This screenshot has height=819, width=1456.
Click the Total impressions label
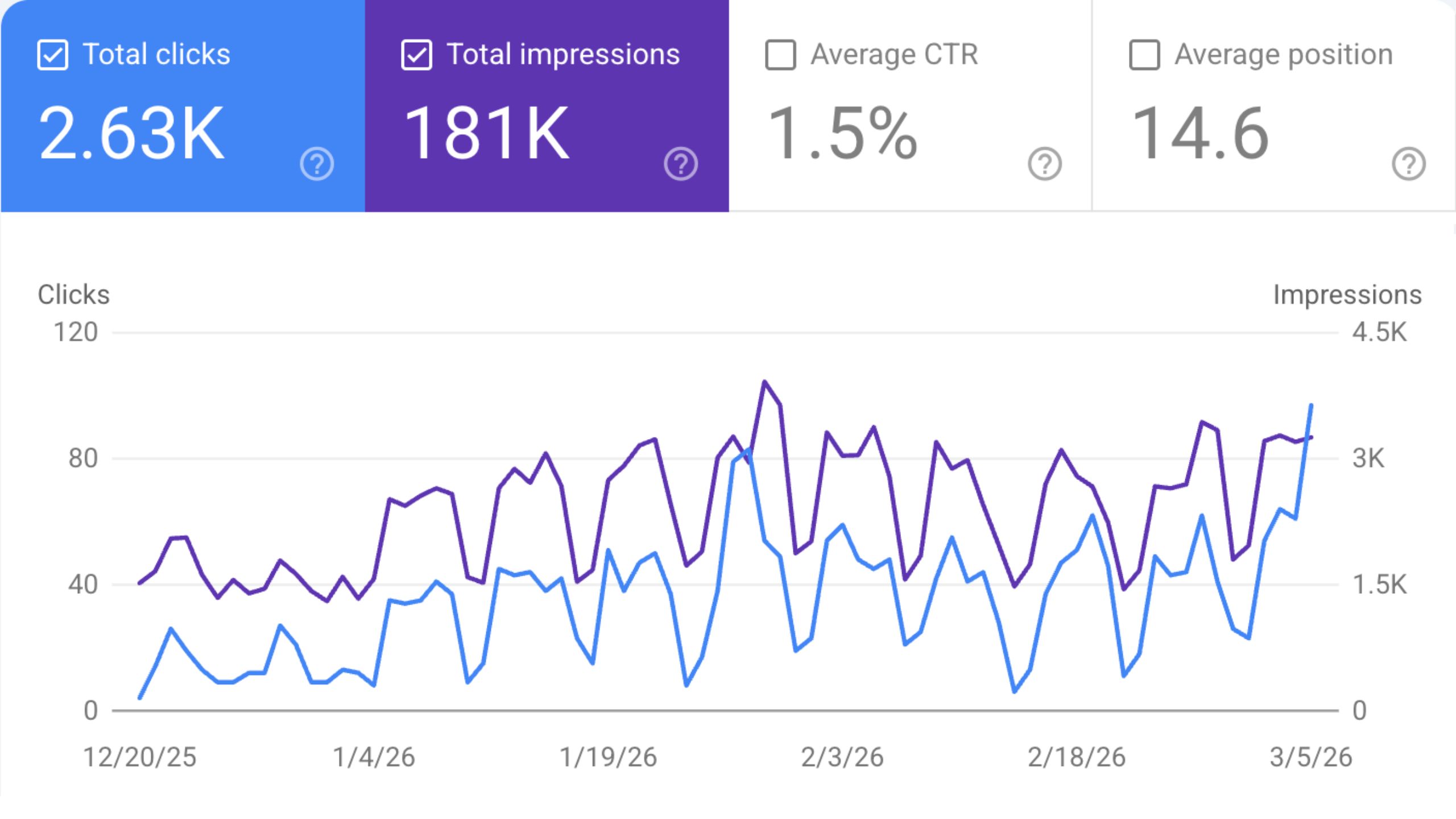[x=563, y=55]
